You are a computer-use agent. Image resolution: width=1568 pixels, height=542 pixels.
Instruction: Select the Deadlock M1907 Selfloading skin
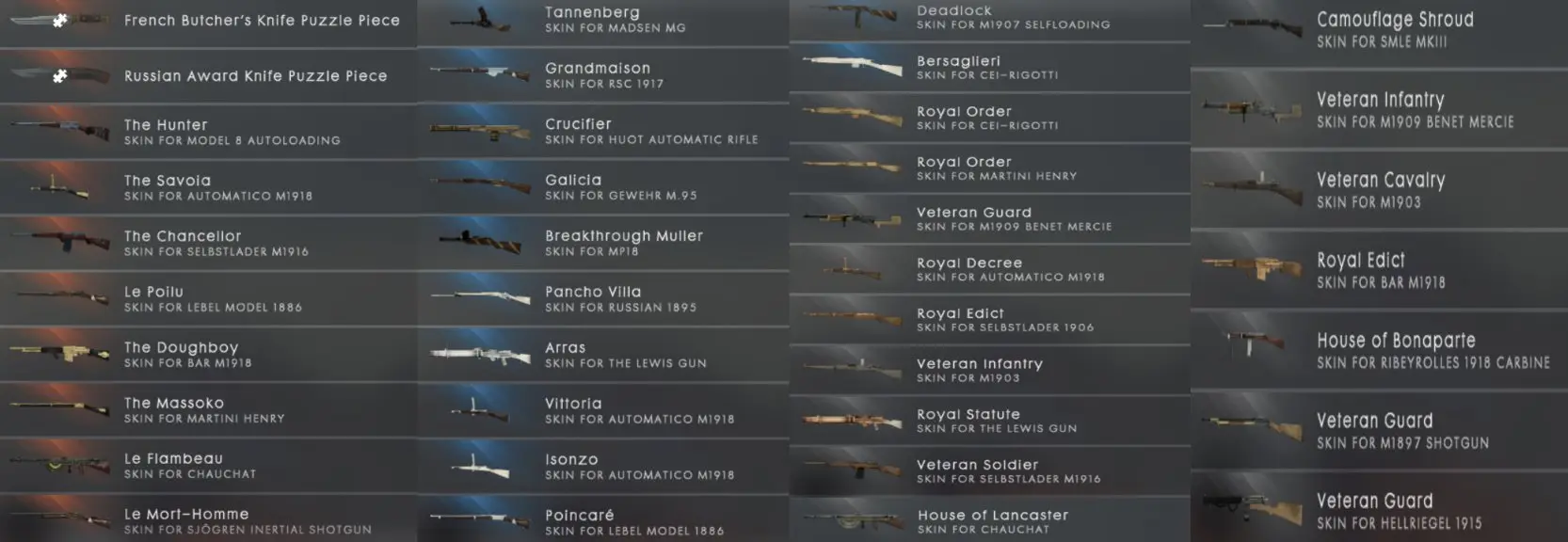pyautogui.click(x=989, y=19)
